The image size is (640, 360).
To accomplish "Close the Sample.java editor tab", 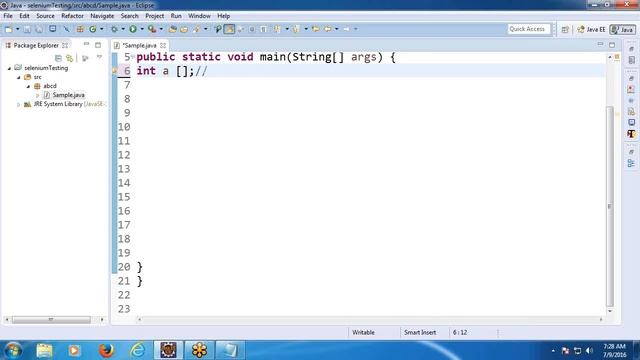I will point(163,45).
